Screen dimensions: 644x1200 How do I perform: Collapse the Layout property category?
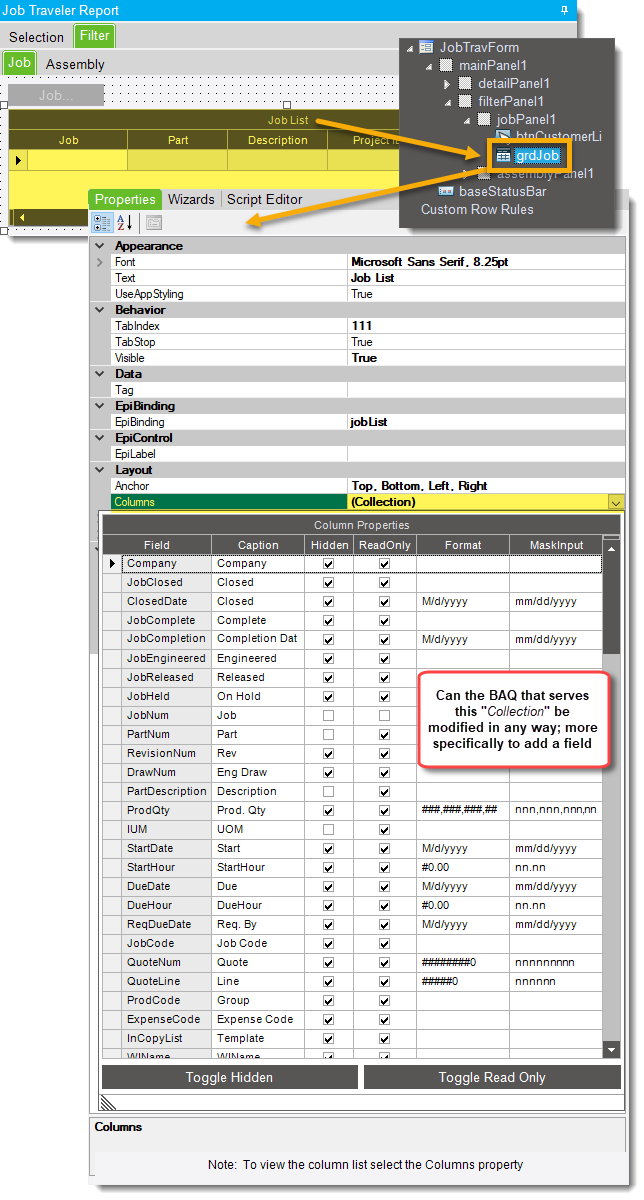tap(99, 470)
